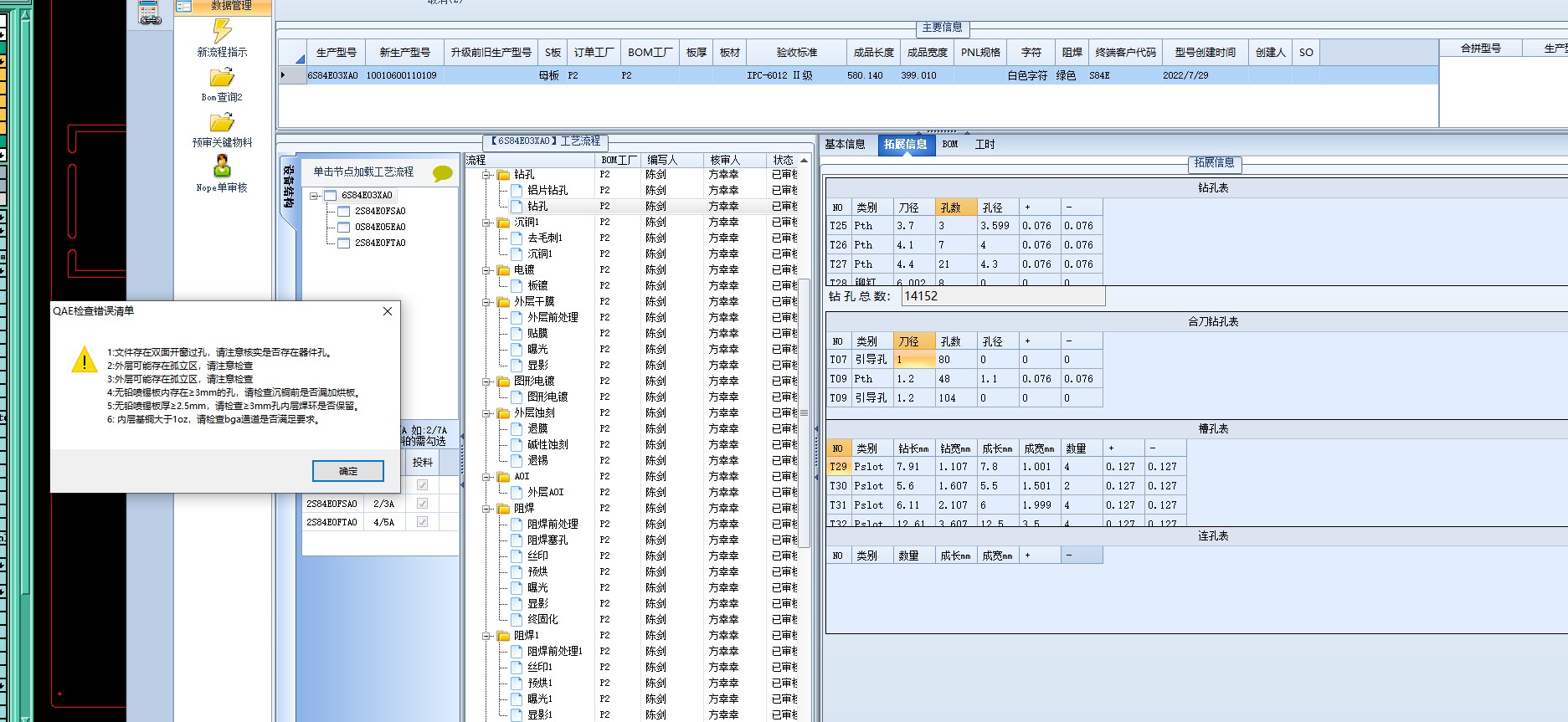Toggle 投料 checkbox for 2S84E0FSA0 row
1568x722 pixels.
click(422, 504)
